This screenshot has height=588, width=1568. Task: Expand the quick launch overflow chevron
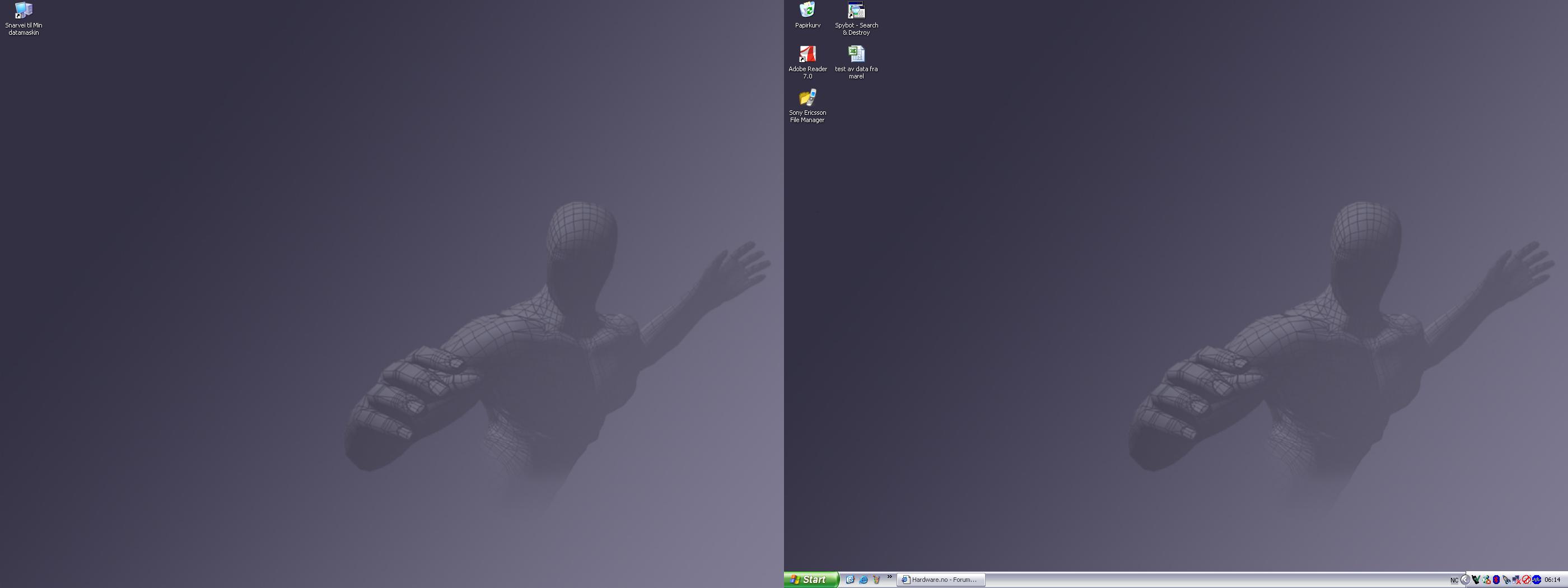889,577
